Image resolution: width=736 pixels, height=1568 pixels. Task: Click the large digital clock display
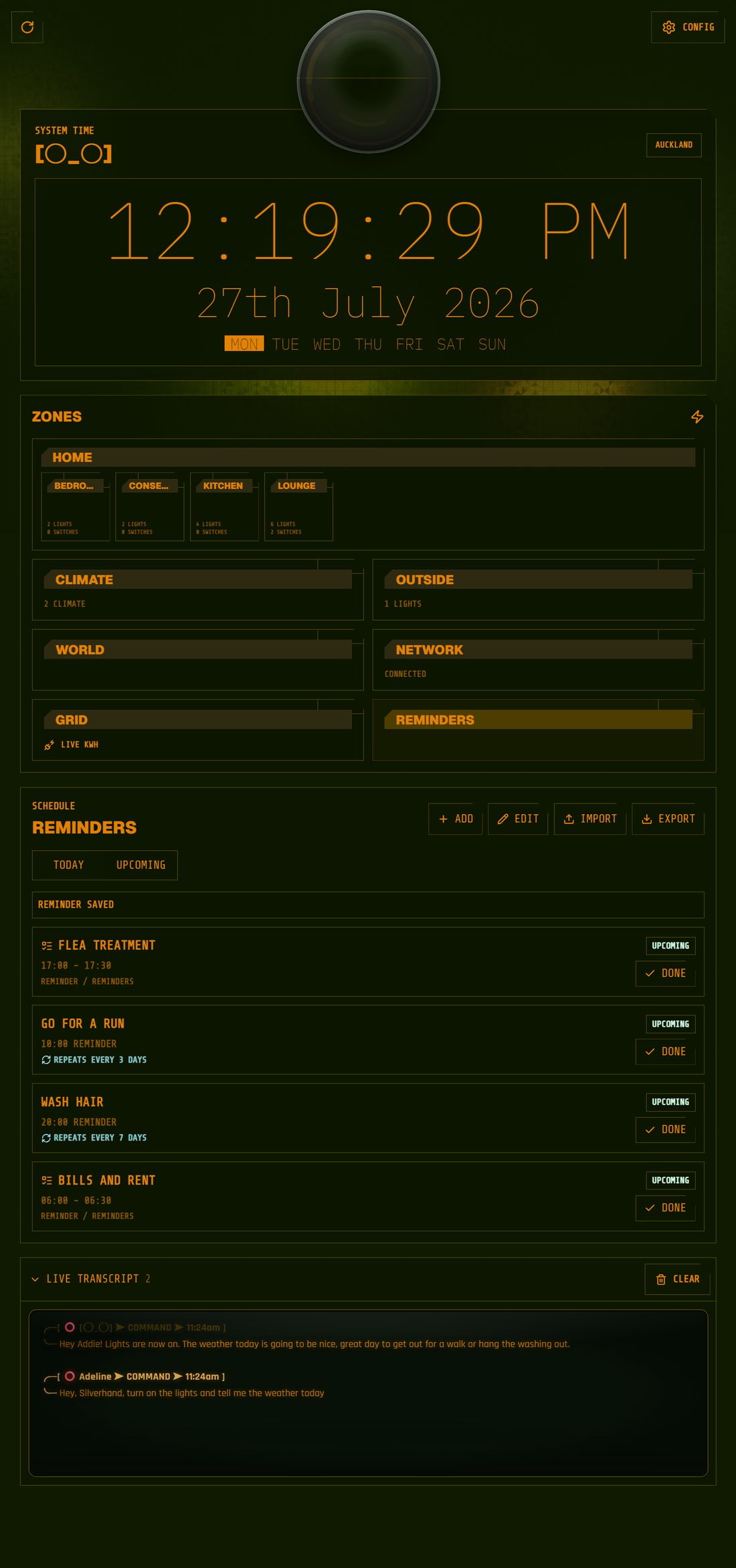point(369,231)
